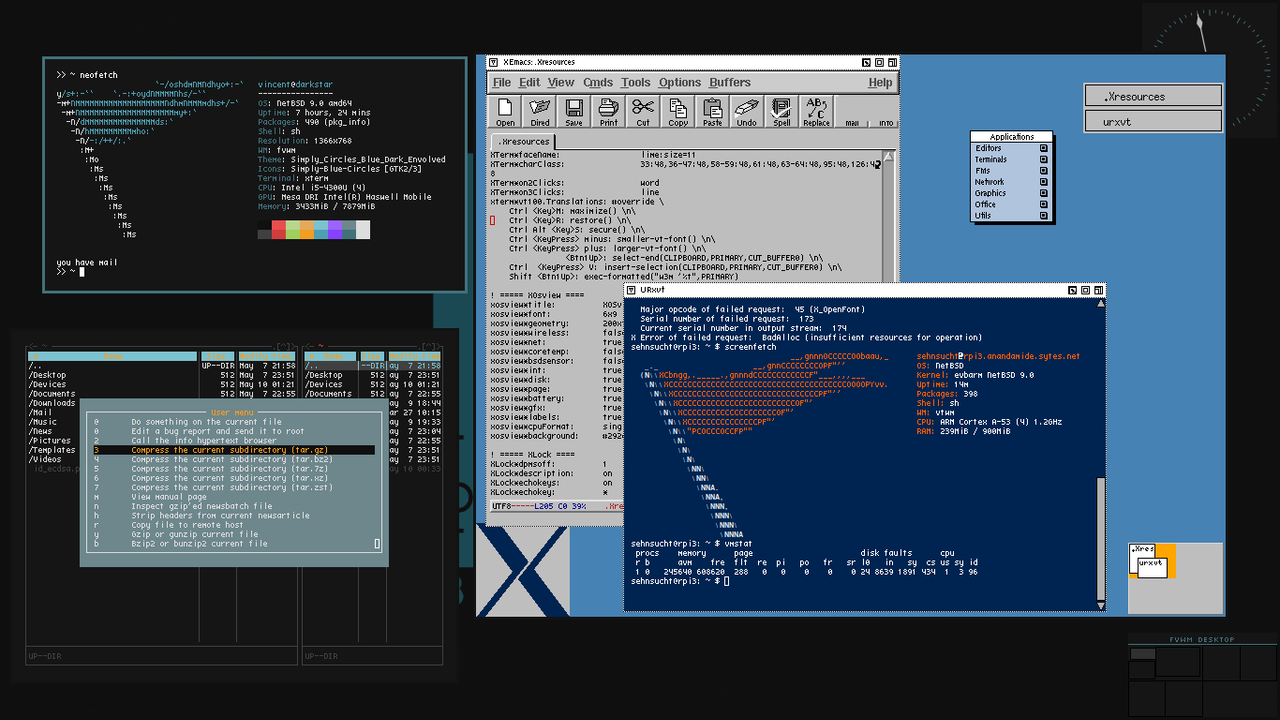Select the .Xresources buffer tab in XEmacs
The image size is (1280, 720).
(524, 142)
